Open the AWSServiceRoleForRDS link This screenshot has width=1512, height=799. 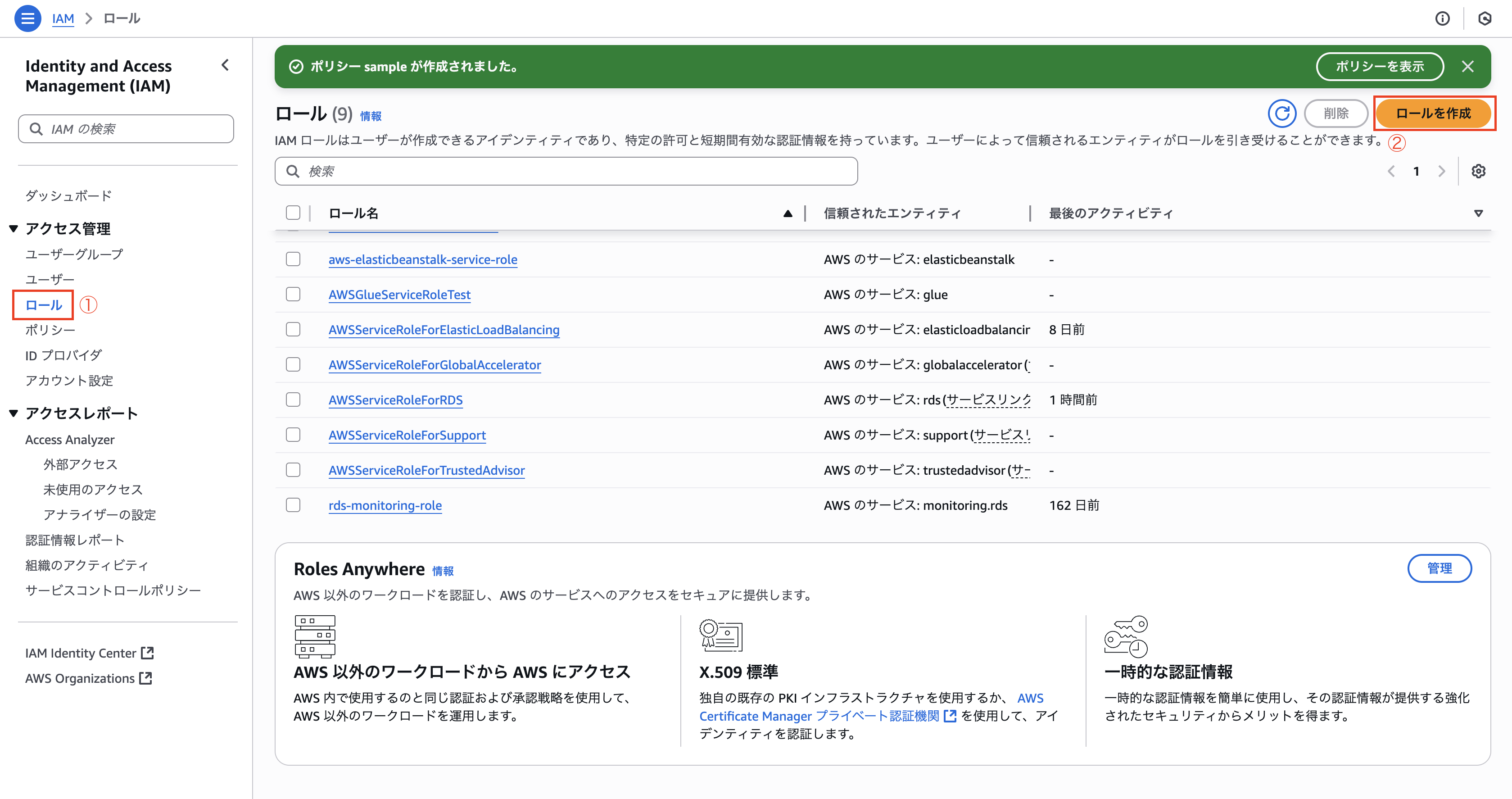pos(396,400)
